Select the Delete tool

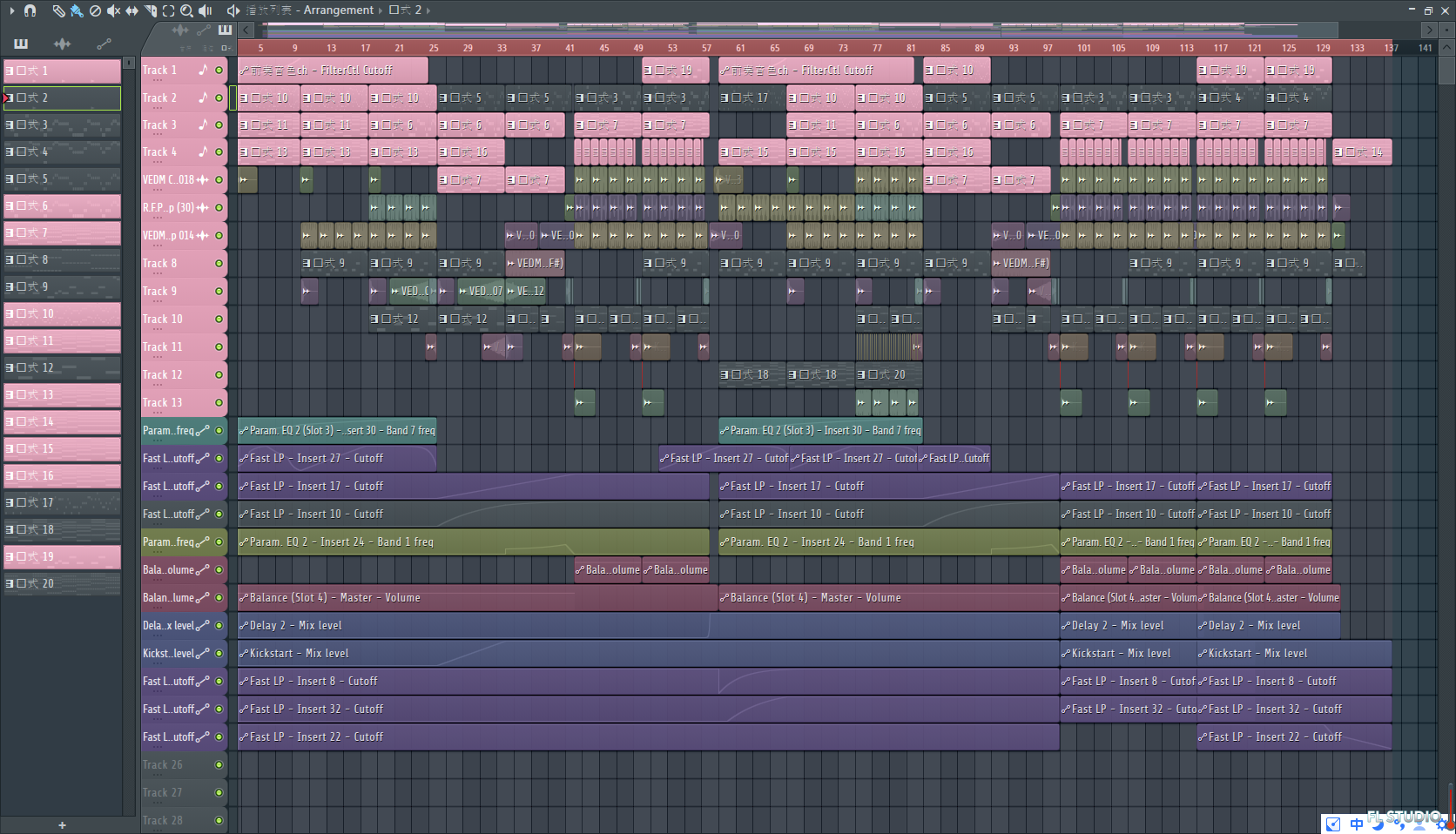pos(95,10)
